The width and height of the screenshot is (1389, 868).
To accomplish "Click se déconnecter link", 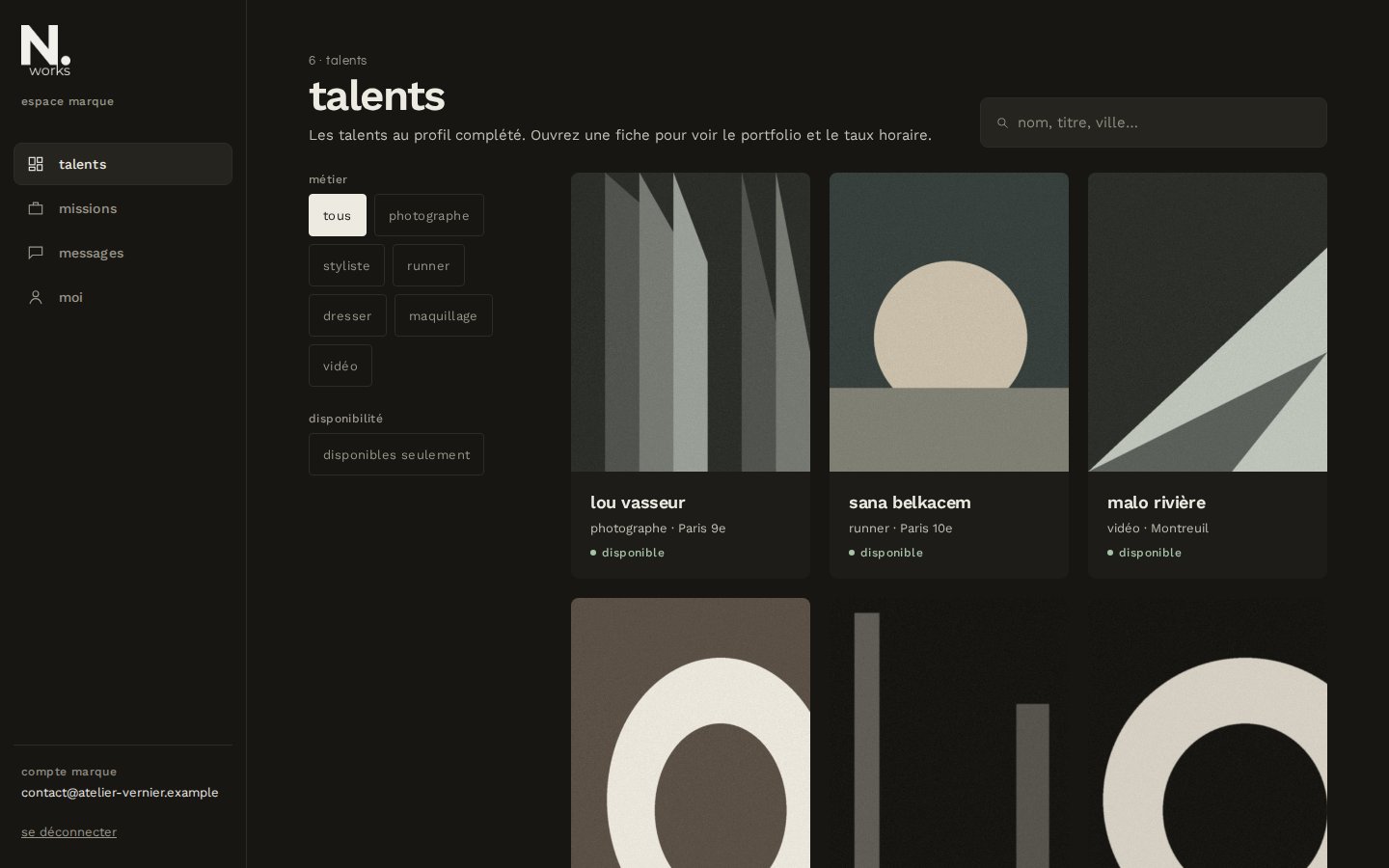I will pos(68,831).
